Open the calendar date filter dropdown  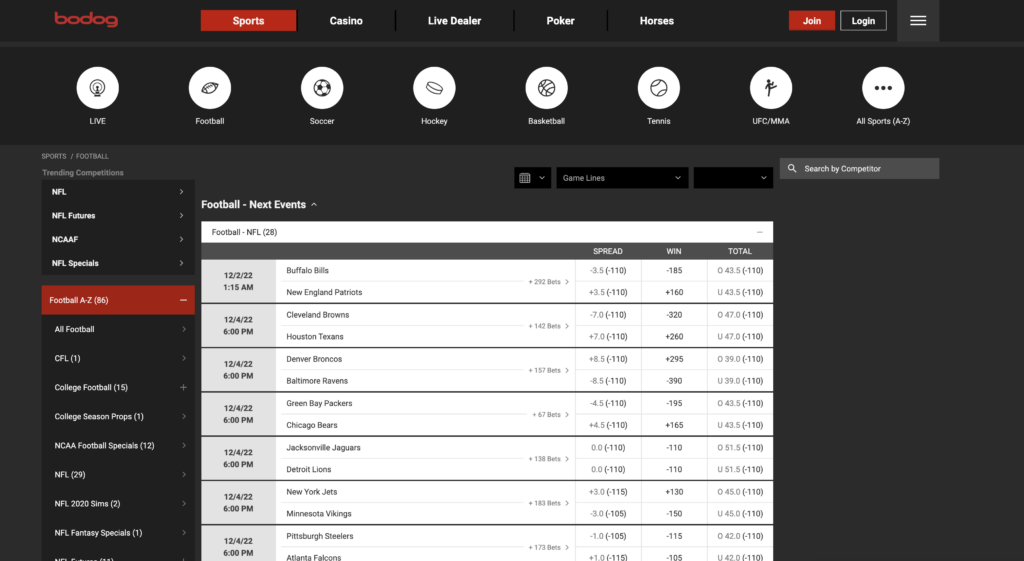532,178
